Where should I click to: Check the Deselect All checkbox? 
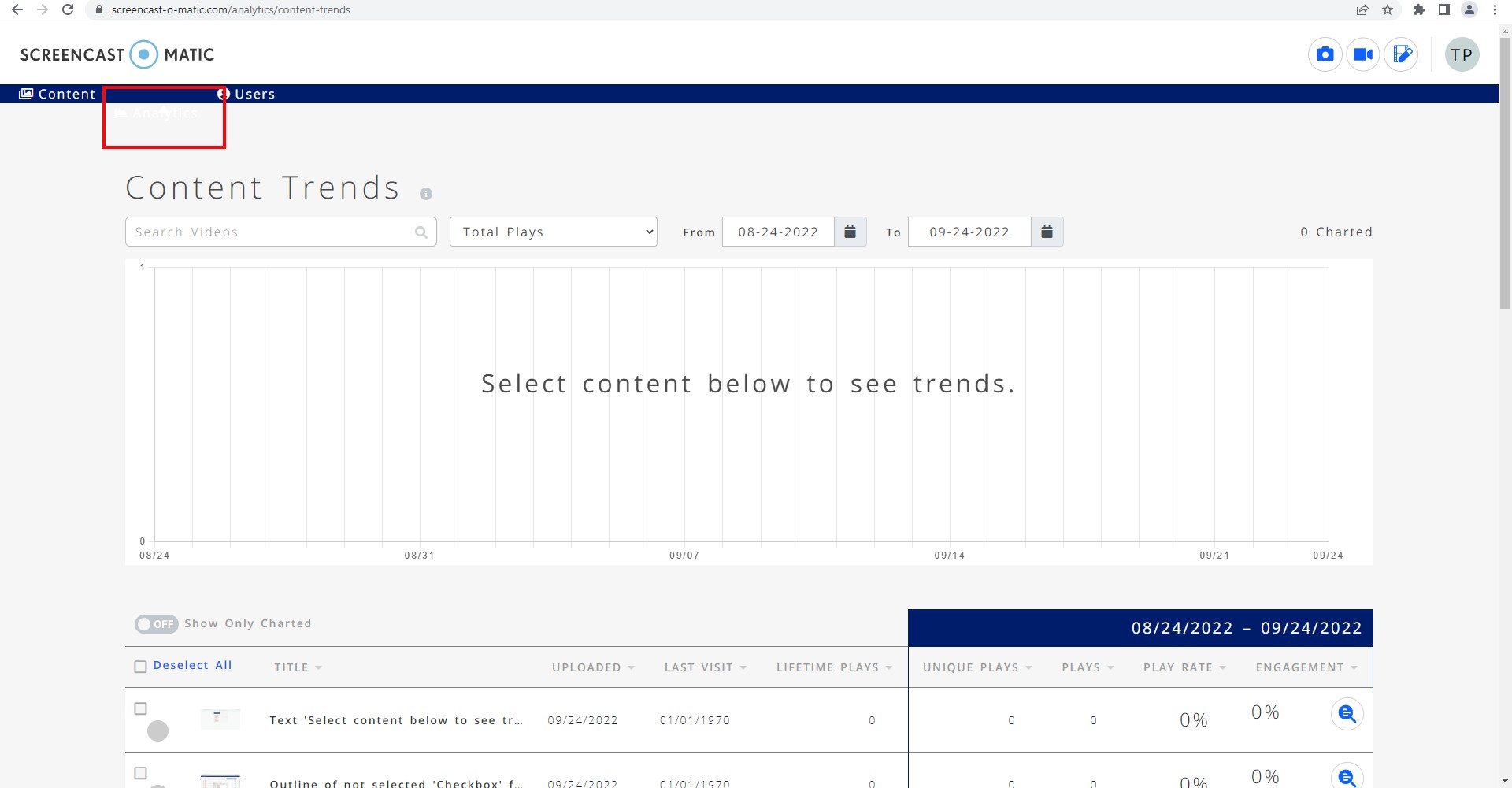click(x=140, y=666)
